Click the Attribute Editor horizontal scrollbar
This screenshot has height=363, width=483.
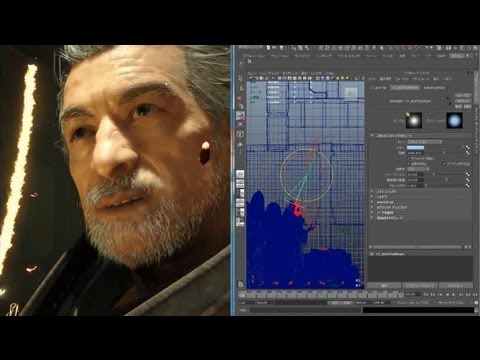[417, 247]
